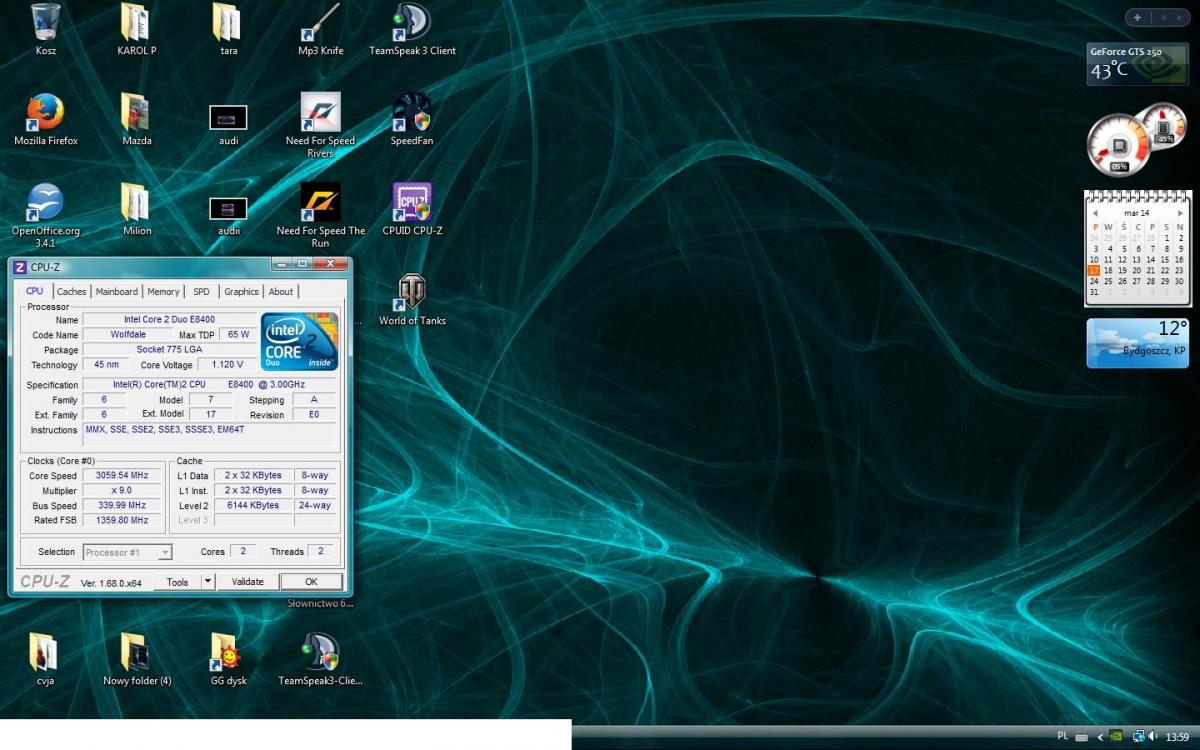Screen dimensions: 1200x750
Task: Click the Socket 775 LGA package value
Action: click(x=170, y=349)
